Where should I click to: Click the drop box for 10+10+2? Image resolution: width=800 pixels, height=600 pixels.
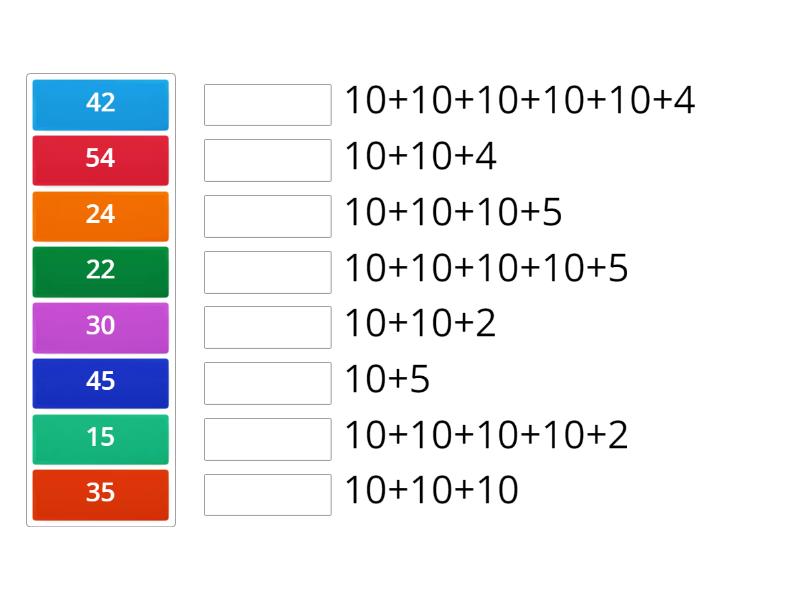[267, 327]
